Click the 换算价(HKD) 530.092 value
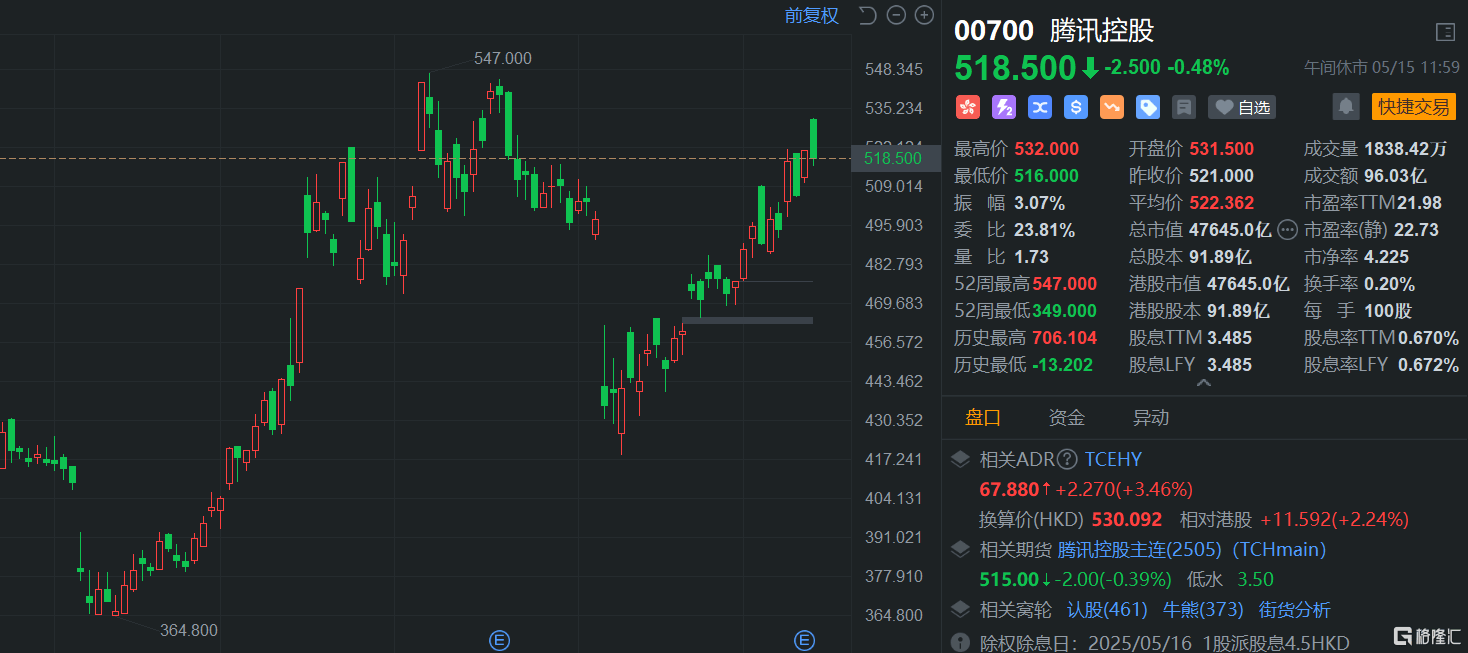This screenshot has width=1468, height=653. point(1127,519)
